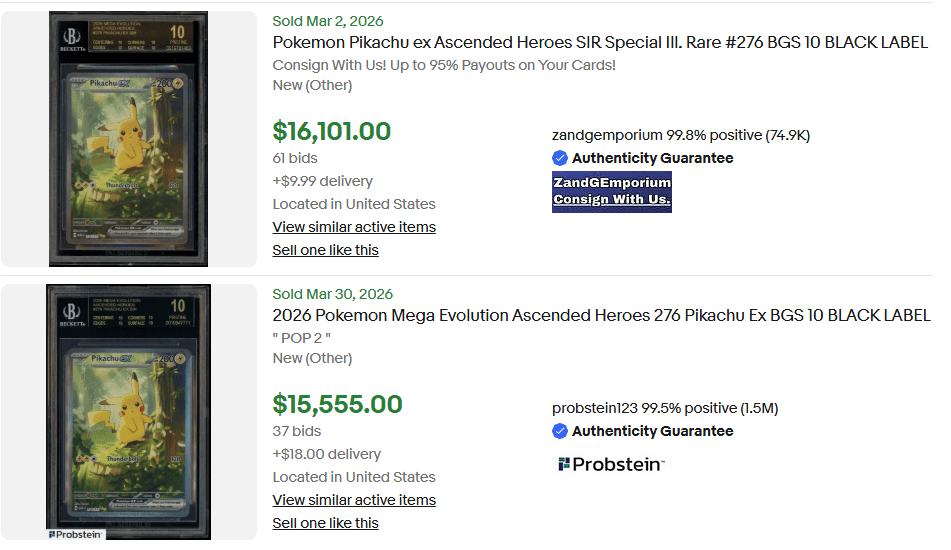Viewport: 951px width, 550px height.
Task: Click the Consign With Us 95% Payouts subtitle
Action: tap(444, 65)
